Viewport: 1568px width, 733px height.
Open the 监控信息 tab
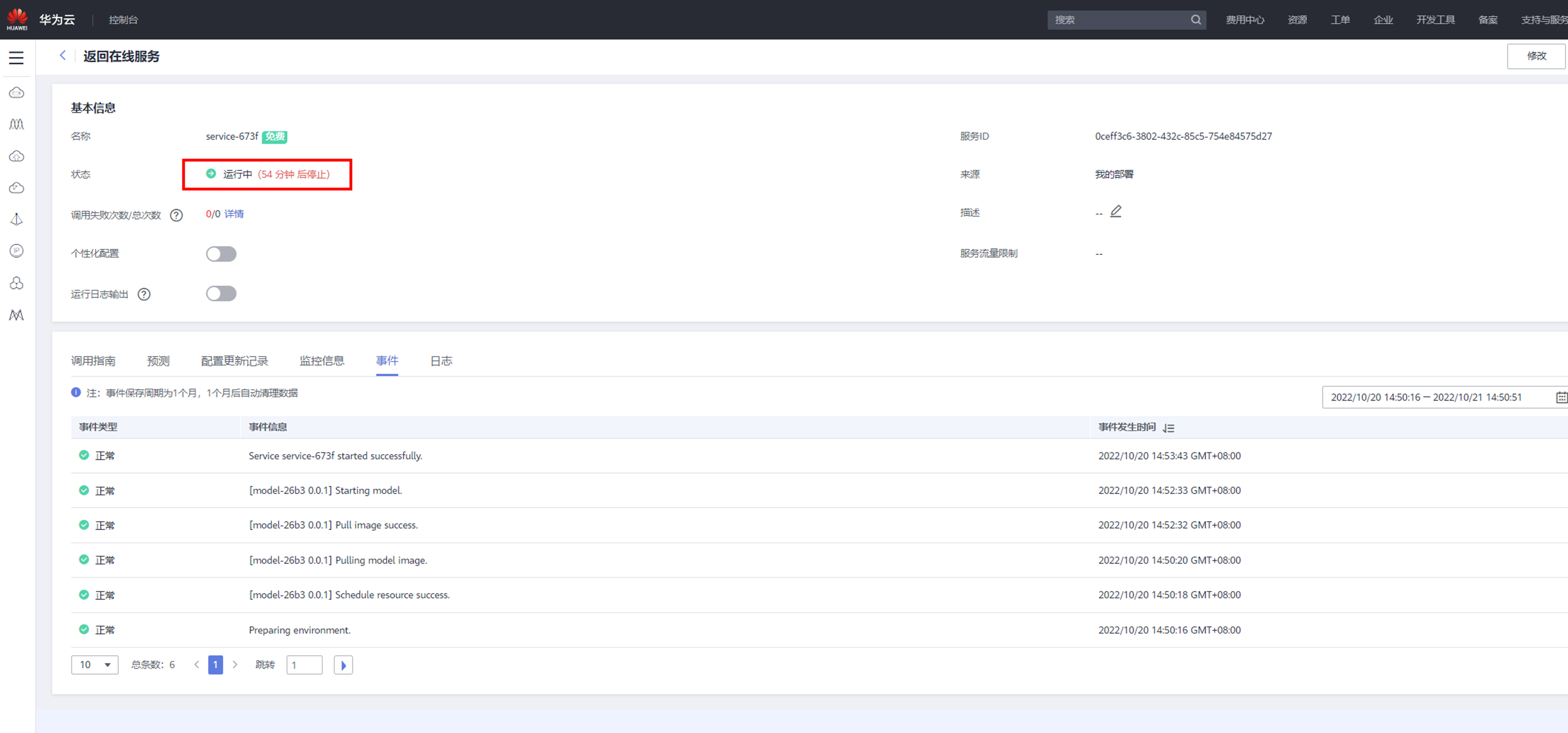322,361
